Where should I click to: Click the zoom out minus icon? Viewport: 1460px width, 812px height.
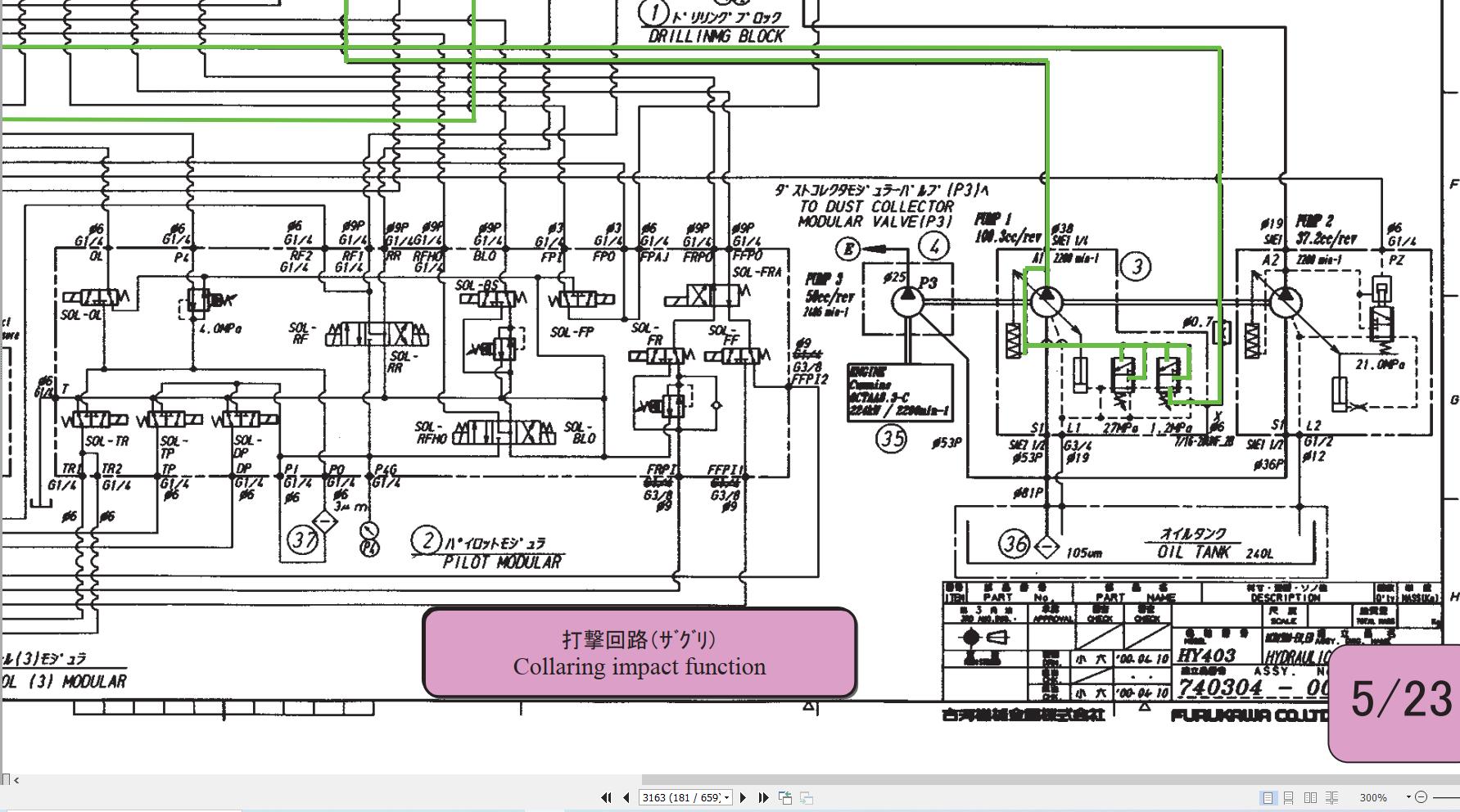tap(1422, 797)
